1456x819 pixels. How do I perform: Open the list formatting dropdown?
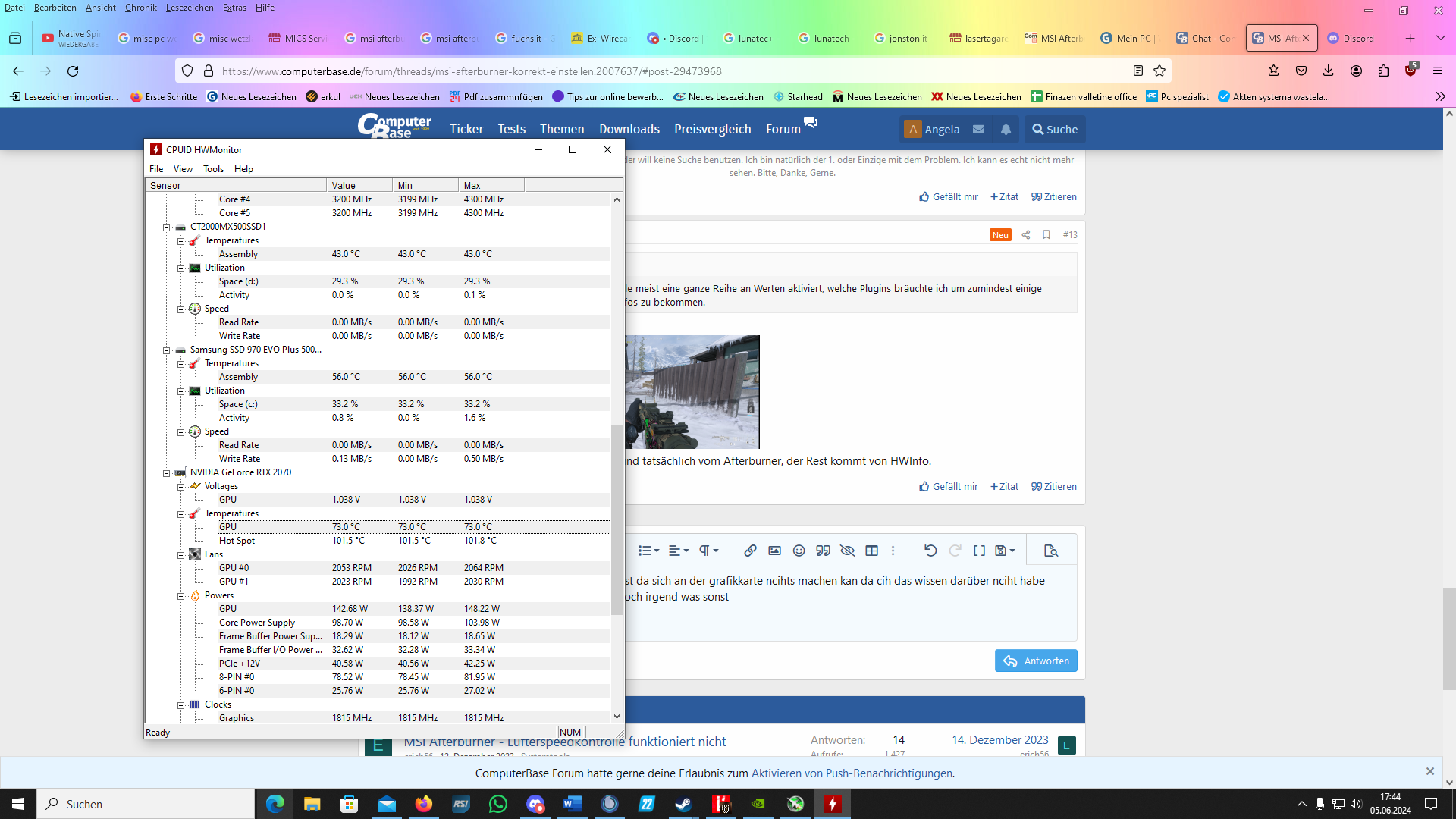[648, 551]
